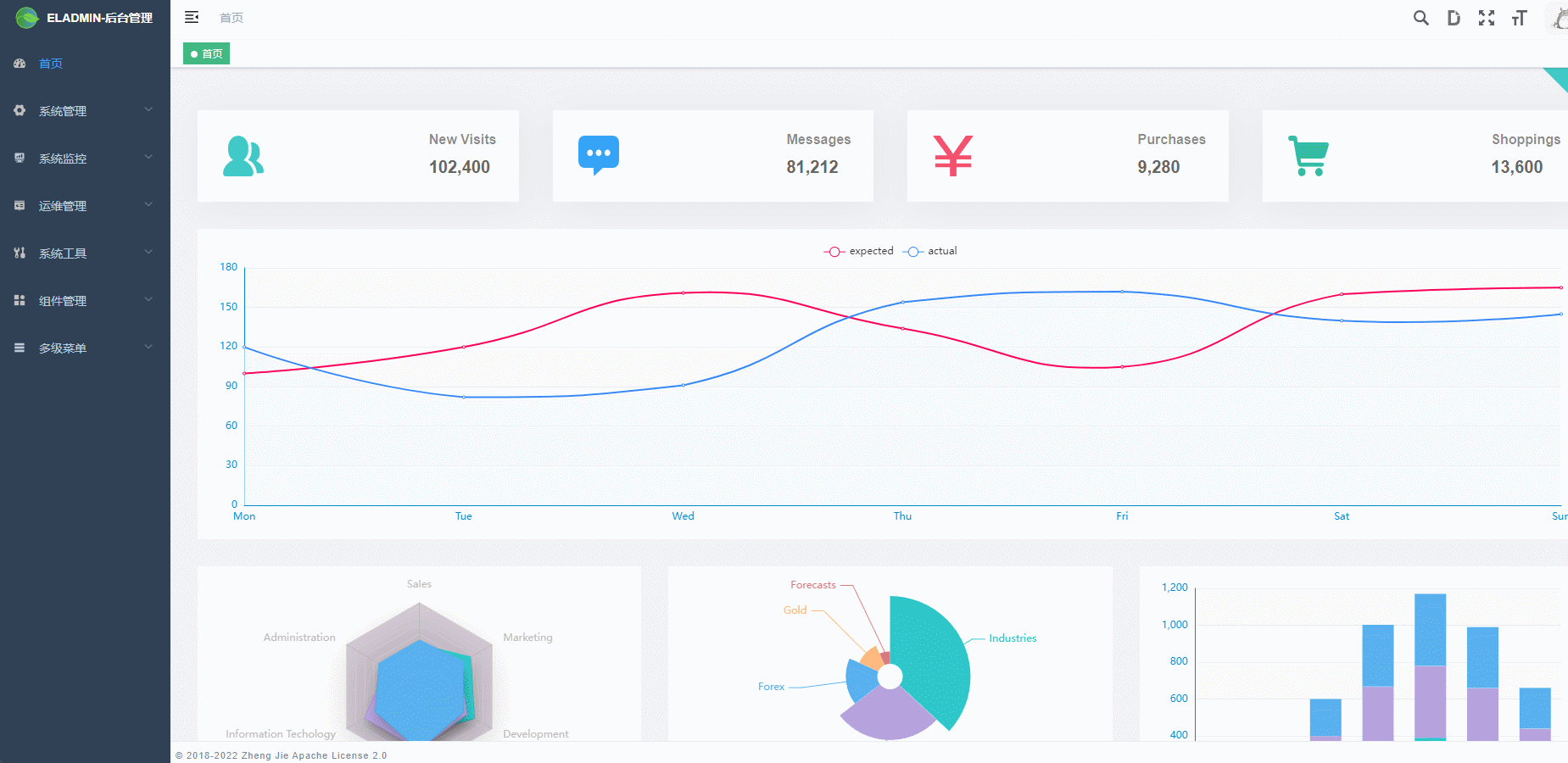Screen dimensions: 1568x763
Task: Toggle fullscreen mode icon
Action: (x=1486, y=18)
